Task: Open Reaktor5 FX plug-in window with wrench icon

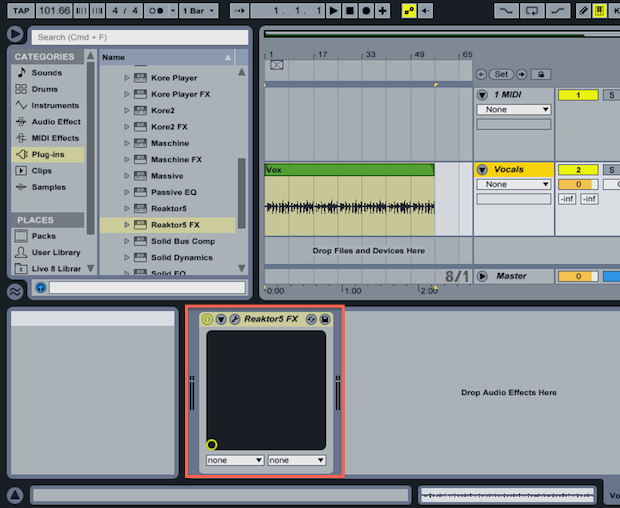Action: (x=235, y=319)
